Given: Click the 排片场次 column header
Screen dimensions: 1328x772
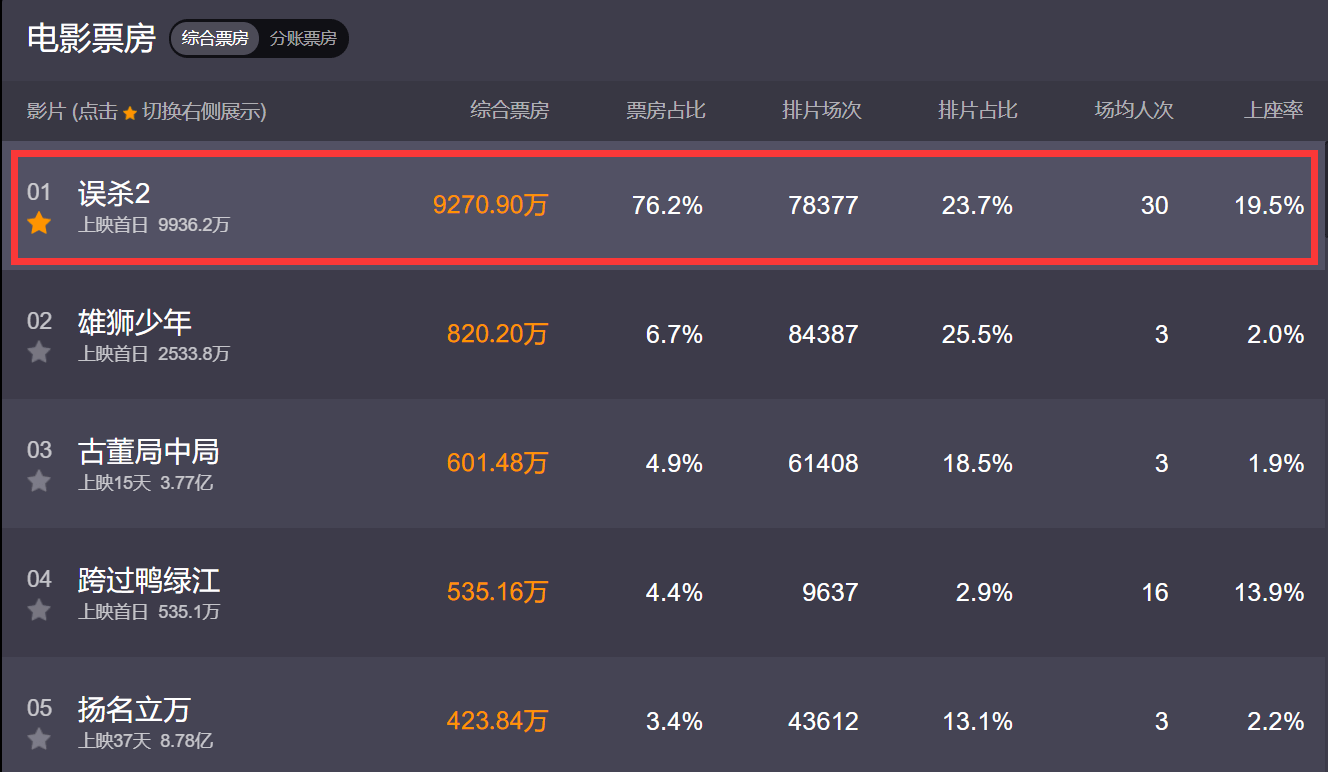Looking at the screenshot, I should (x=822, y=111).
